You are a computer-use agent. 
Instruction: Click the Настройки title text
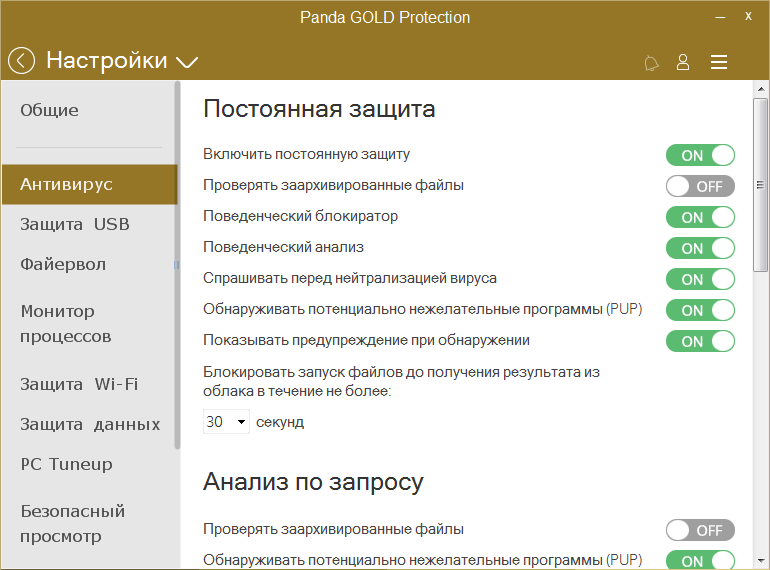pyautogui.click(x=107, y=60)
